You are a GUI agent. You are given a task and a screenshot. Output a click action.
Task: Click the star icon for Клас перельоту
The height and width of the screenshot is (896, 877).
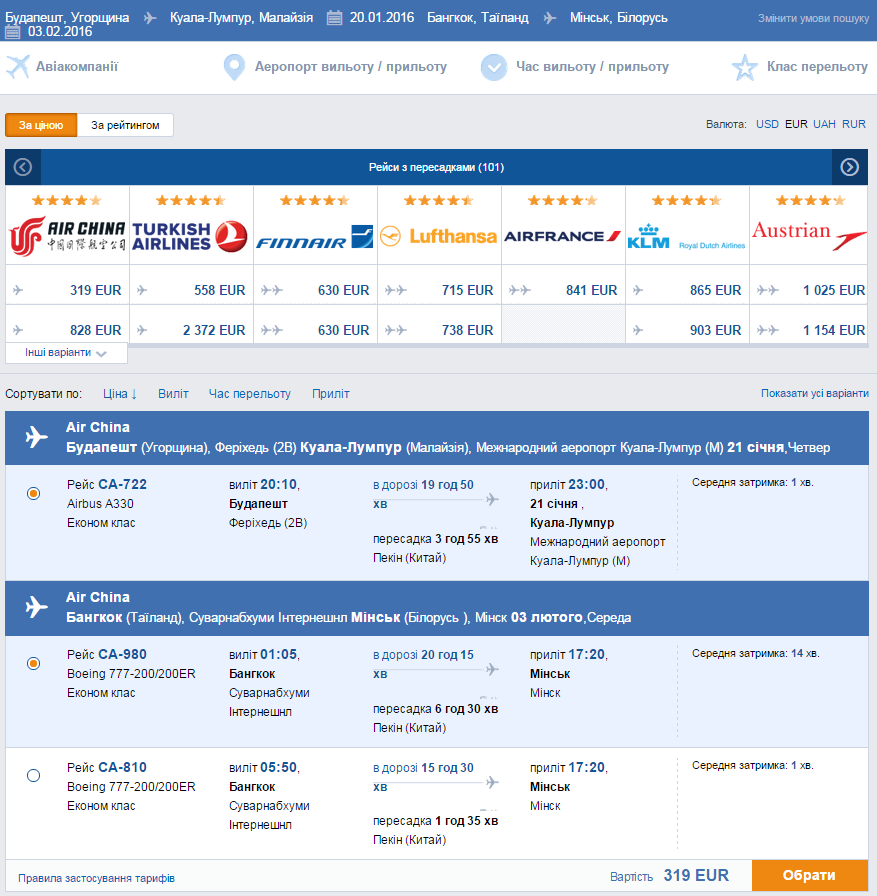pyautogui.click(x=744, y=67)
